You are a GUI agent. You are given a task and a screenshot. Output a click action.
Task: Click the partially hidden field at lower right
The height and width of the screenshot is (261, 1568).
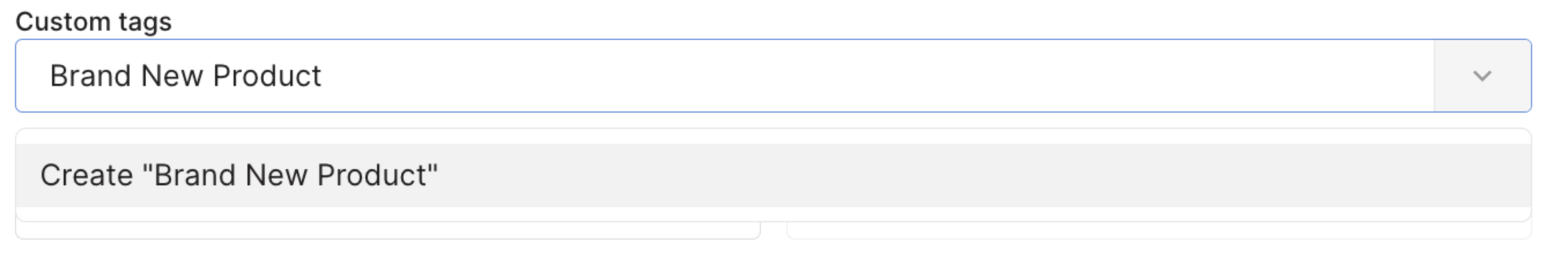click(1158, 230)
